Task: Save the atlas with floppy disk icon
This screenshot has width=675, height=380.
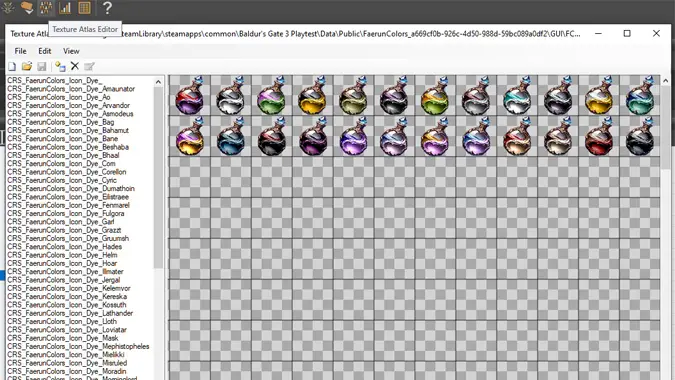Action: (x=42, y=66)
